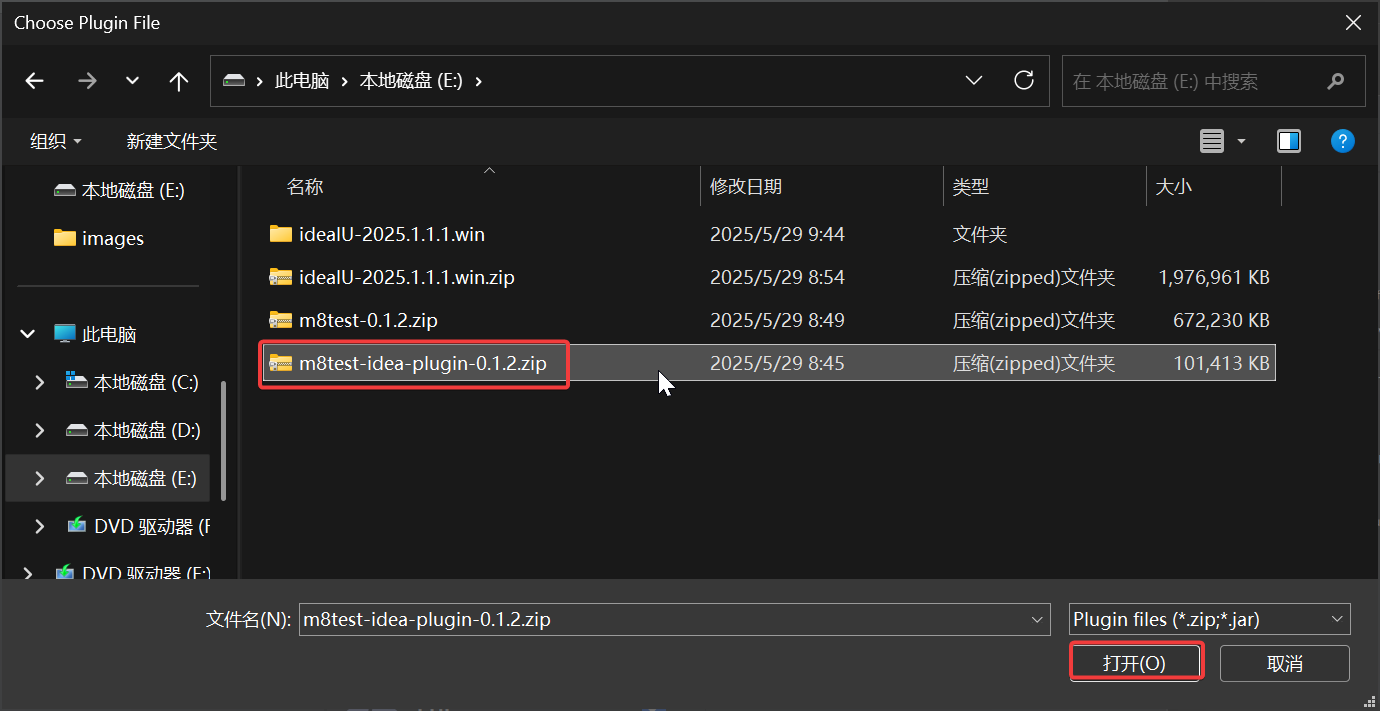The height and width of the screenshot is (711, 1380).
Task: Expand the address bar history dropdown
Action: (973, 81)
